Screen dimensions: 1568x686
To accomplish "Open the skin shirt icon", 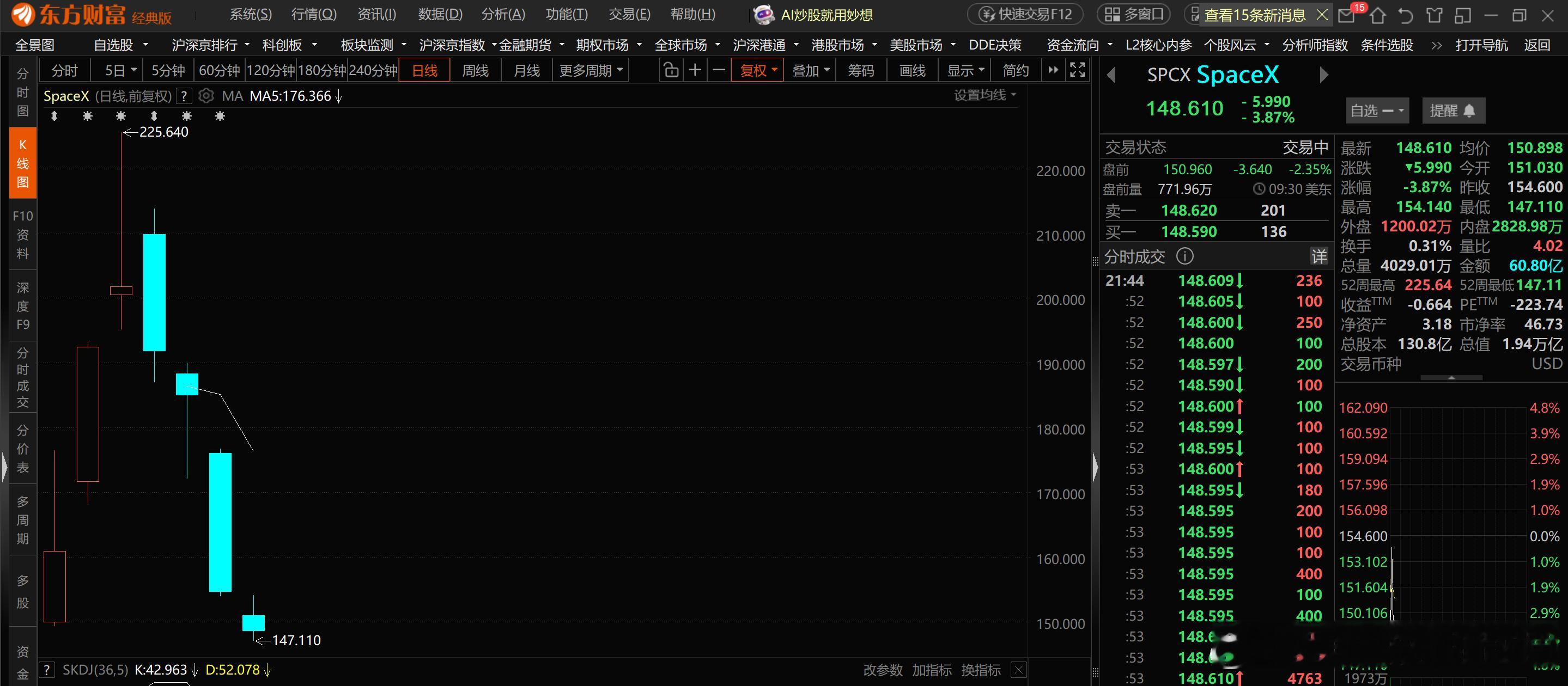I will 1435,15.
